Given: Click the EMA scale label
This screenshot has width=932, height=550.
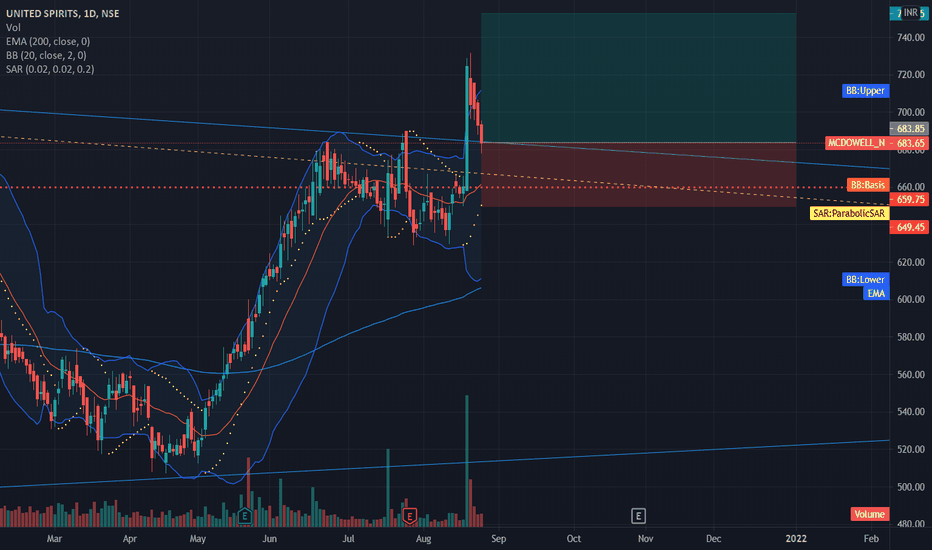Looking at the screenshot, I should coord(876,293).
